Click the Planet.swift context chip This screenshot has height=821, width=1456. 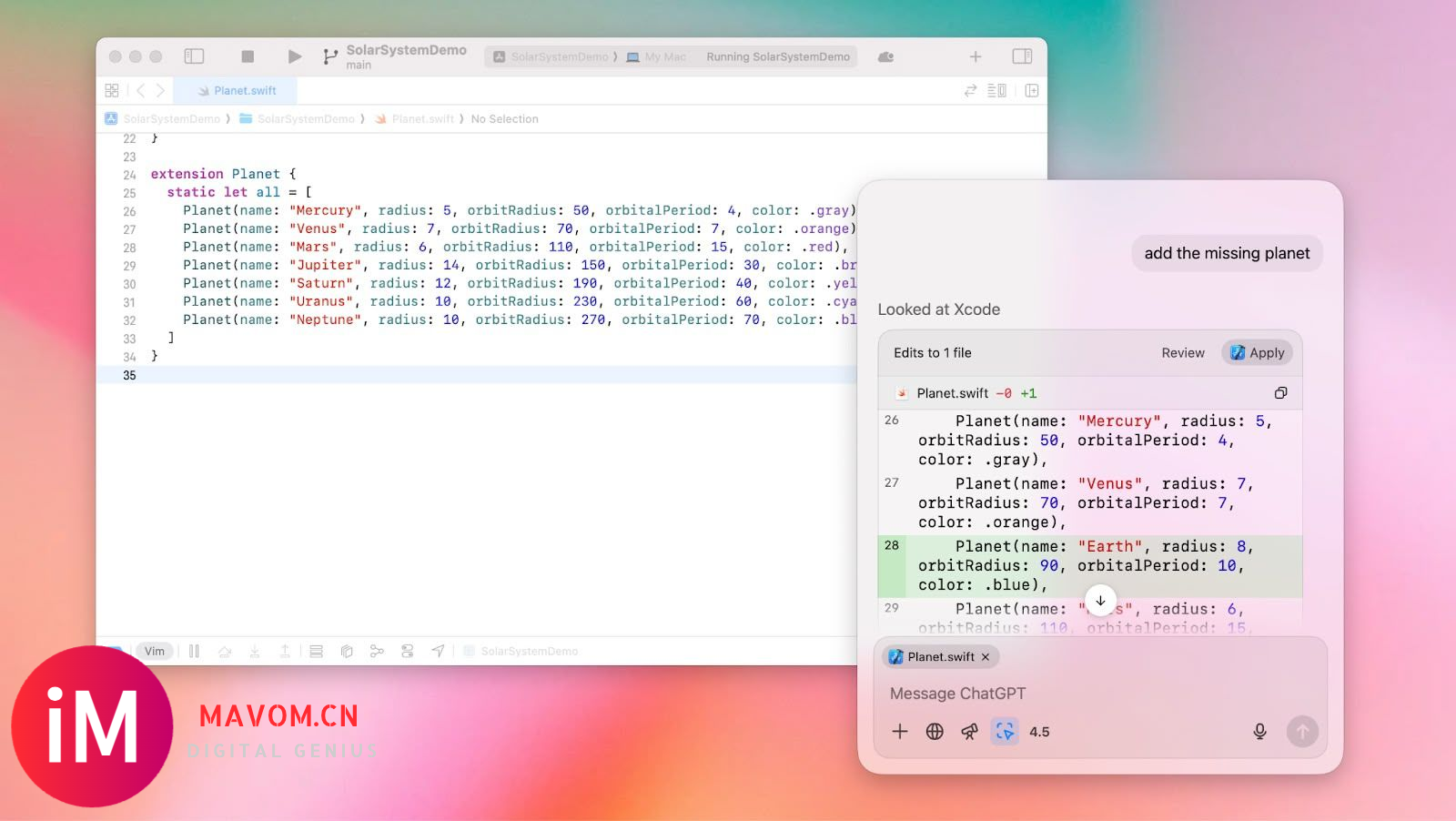940,657
